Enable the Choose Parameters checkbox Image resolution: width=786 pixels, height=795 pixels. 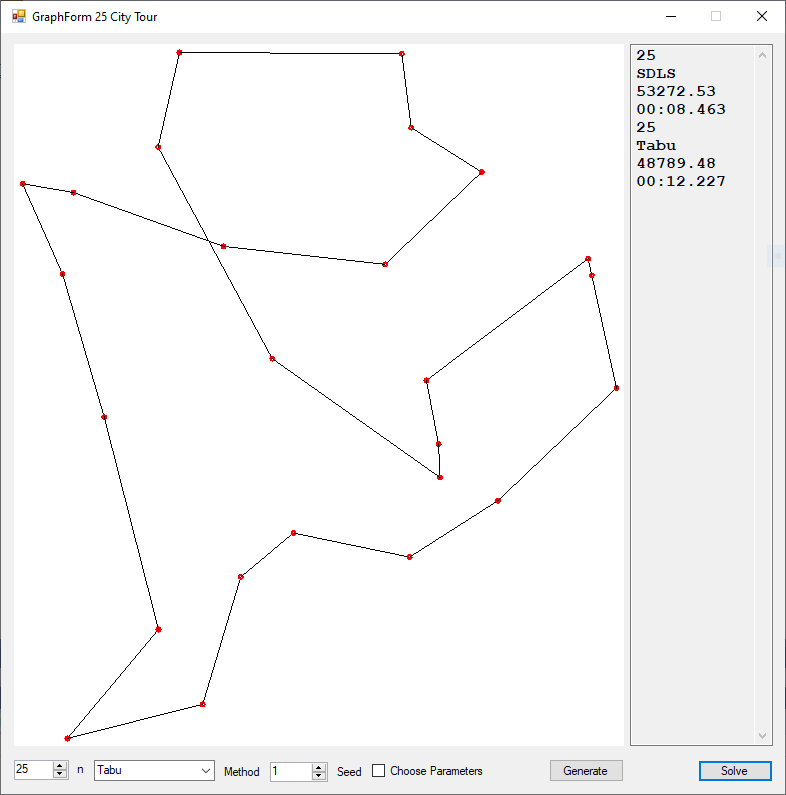(x=379, y=771)
